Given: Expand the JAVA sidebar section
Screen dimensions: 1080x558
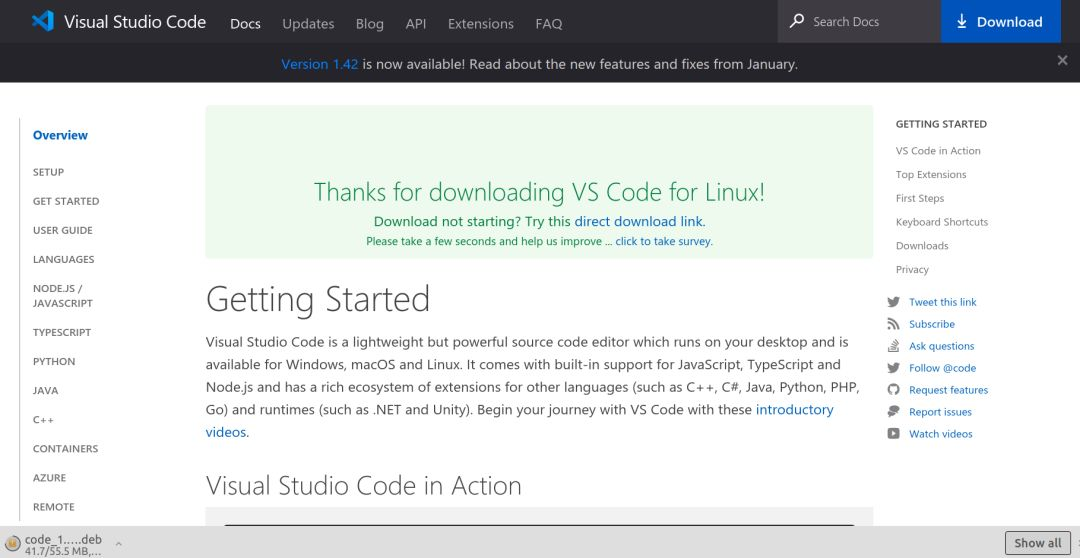Looking at the screenshot, I should (45, 390).
